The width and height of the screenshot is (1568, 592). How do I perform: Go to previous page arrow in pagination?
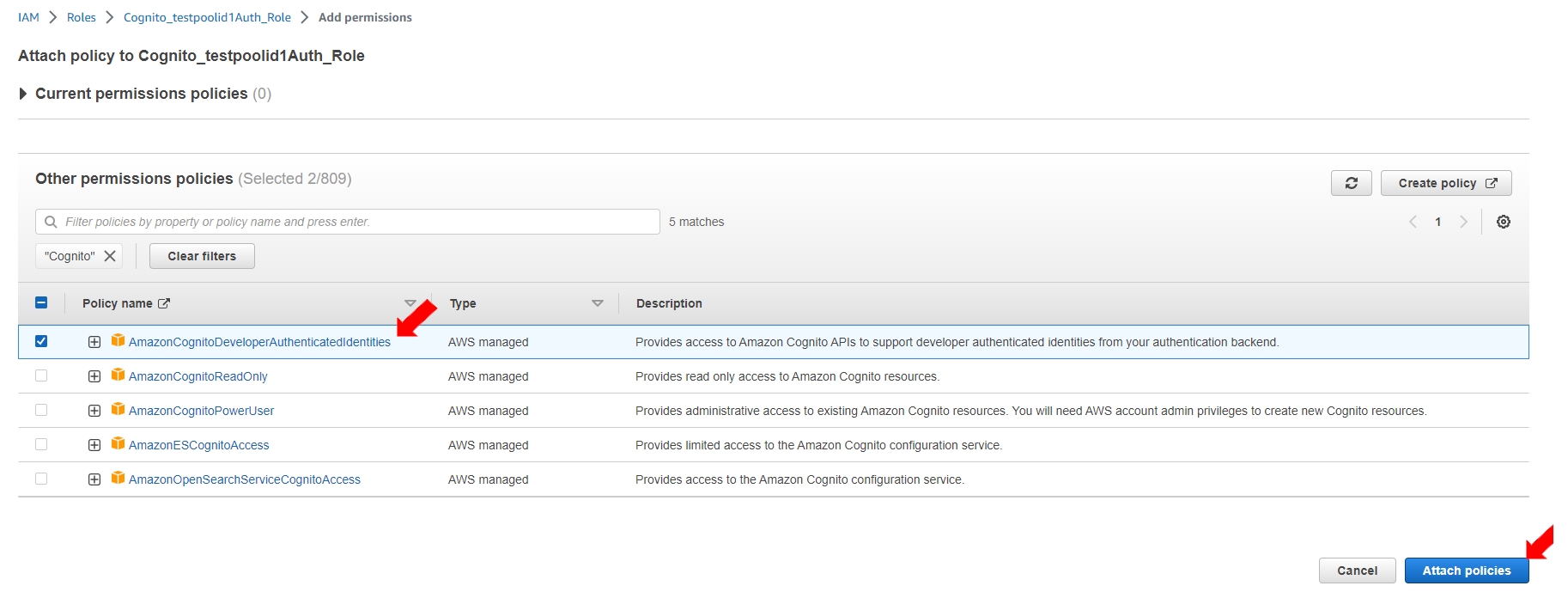(1413, 222)
